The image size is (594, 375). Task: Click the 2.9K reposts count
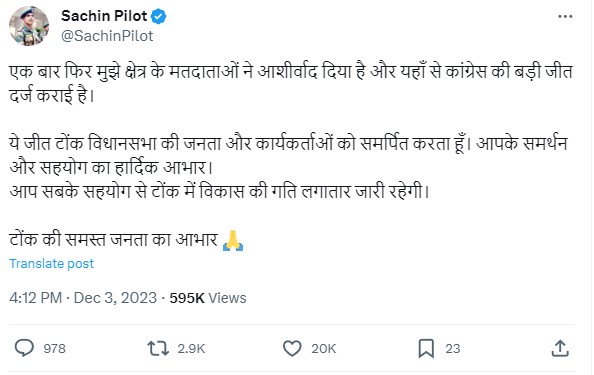191,348
